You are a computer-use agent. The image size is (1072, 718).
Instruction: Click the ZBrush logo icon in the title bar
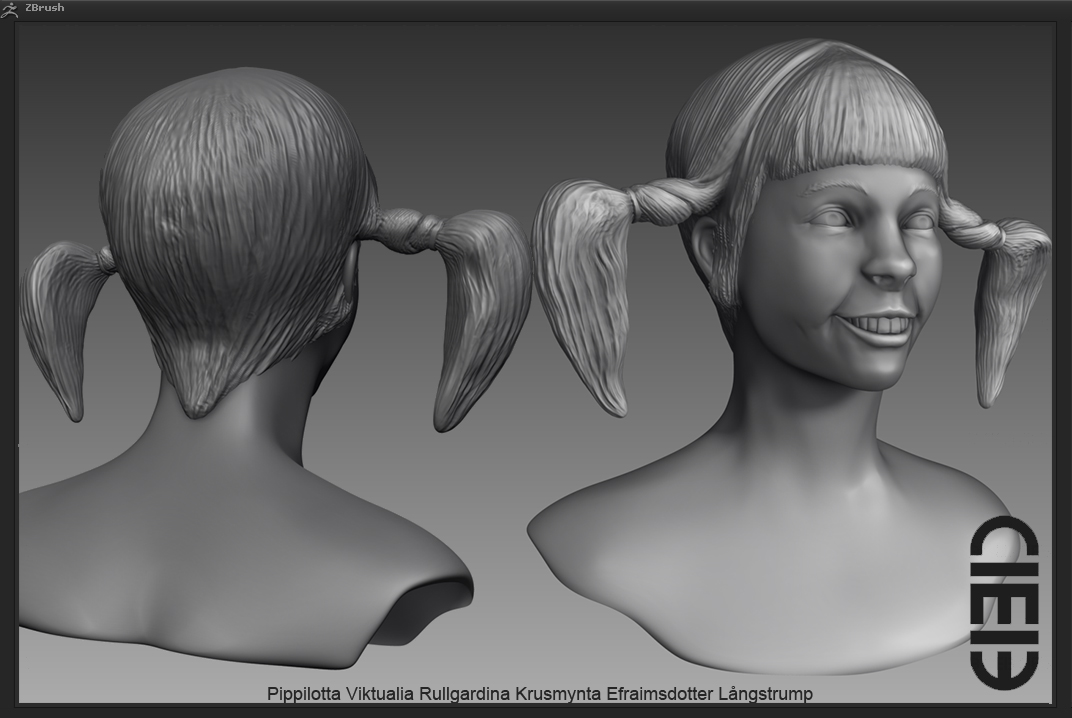click(9, 9)
